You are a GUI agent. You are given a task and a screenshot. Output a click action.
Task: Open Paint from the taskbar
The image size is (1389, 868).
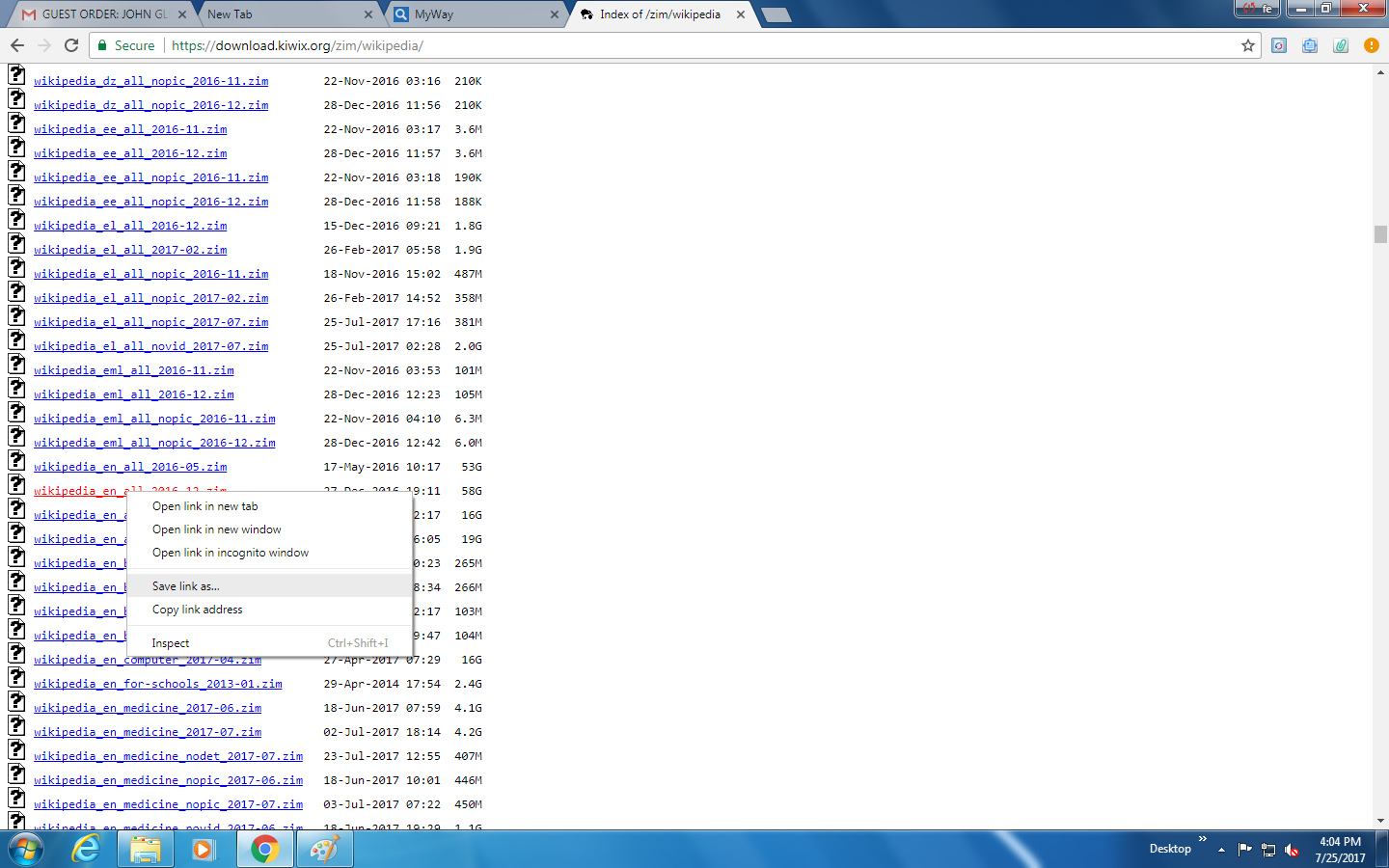point(325,850)
